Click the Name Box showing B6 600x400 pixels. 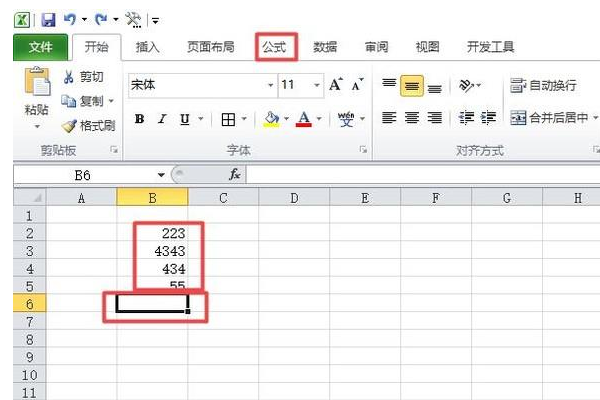pos(83,175)
